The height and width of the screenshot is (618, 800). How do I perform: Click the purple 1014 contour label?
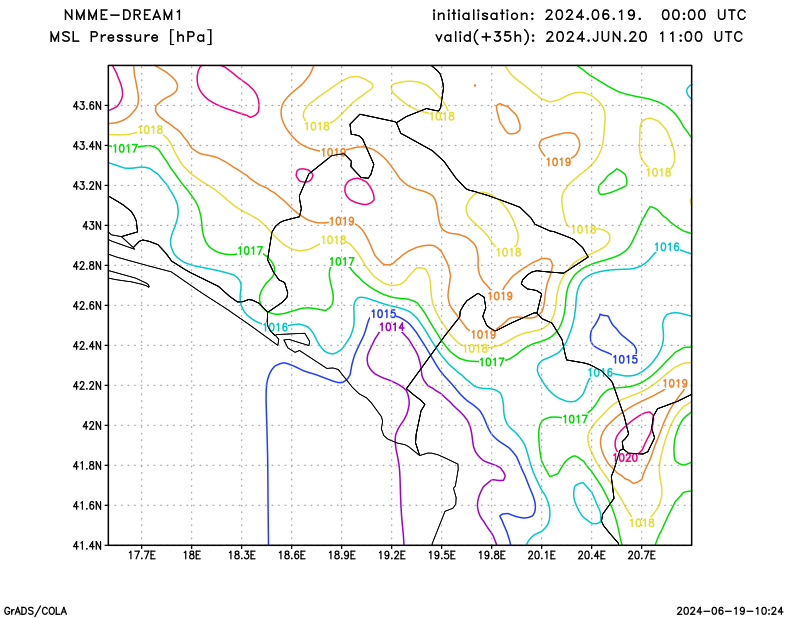click(392, 327)
